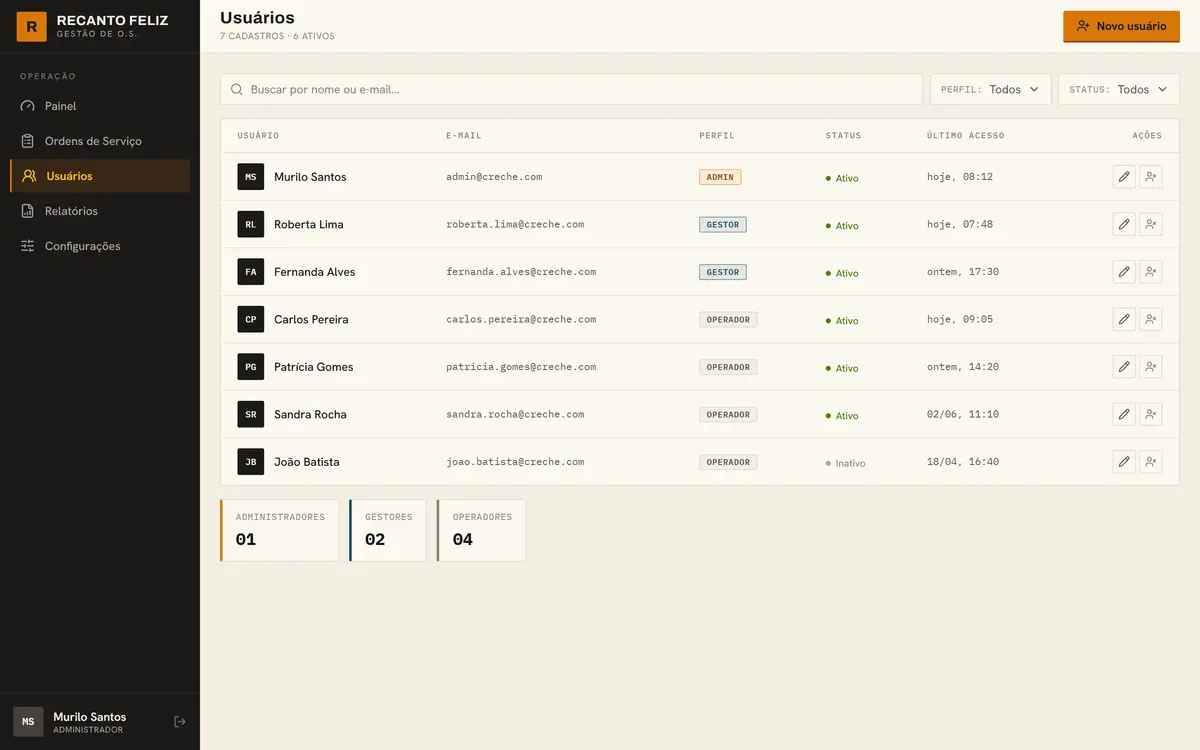Click email joao.batista@creche.com
This screenshot has width=1200, height=750.
[x=515, y=462]
